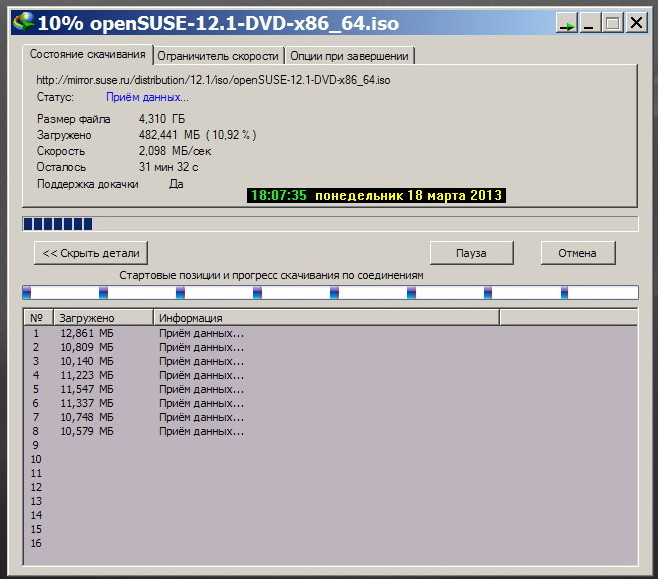Select connection 5 row with 11,547 МБ

(x=330, y=389)
